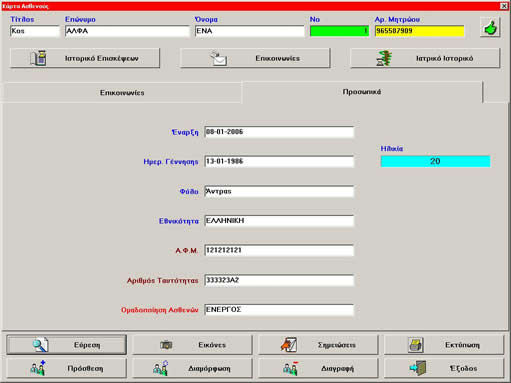
Task: Click the green thumbs-up confirm icon
Action: pyautogui.click(x=490, y=28)
